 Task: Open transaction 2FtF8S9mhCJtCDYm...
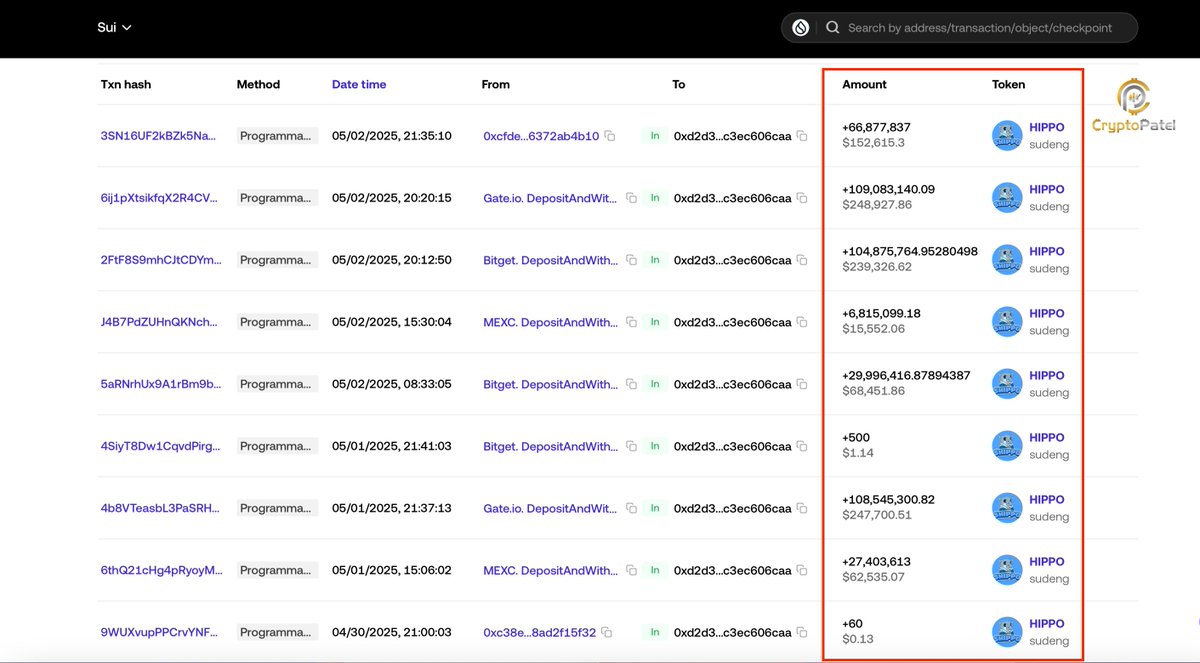161,260
